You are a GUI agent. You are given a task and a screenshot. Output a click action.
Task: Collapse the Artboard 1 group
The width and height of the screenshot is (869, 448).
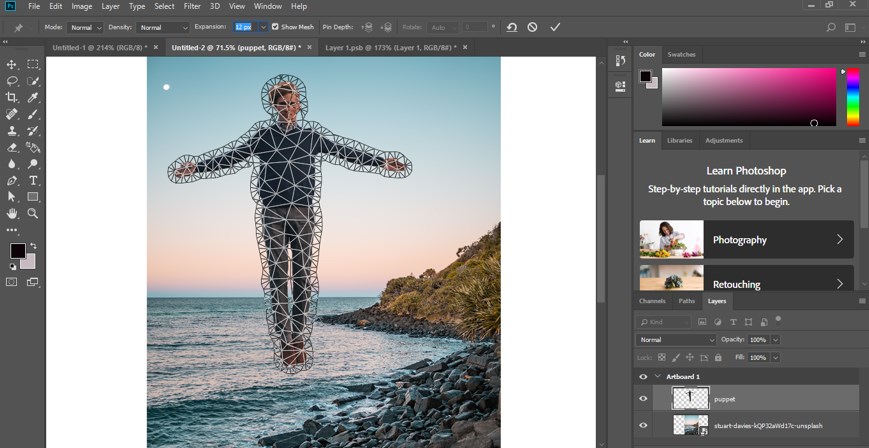click(x=655, y=377)
